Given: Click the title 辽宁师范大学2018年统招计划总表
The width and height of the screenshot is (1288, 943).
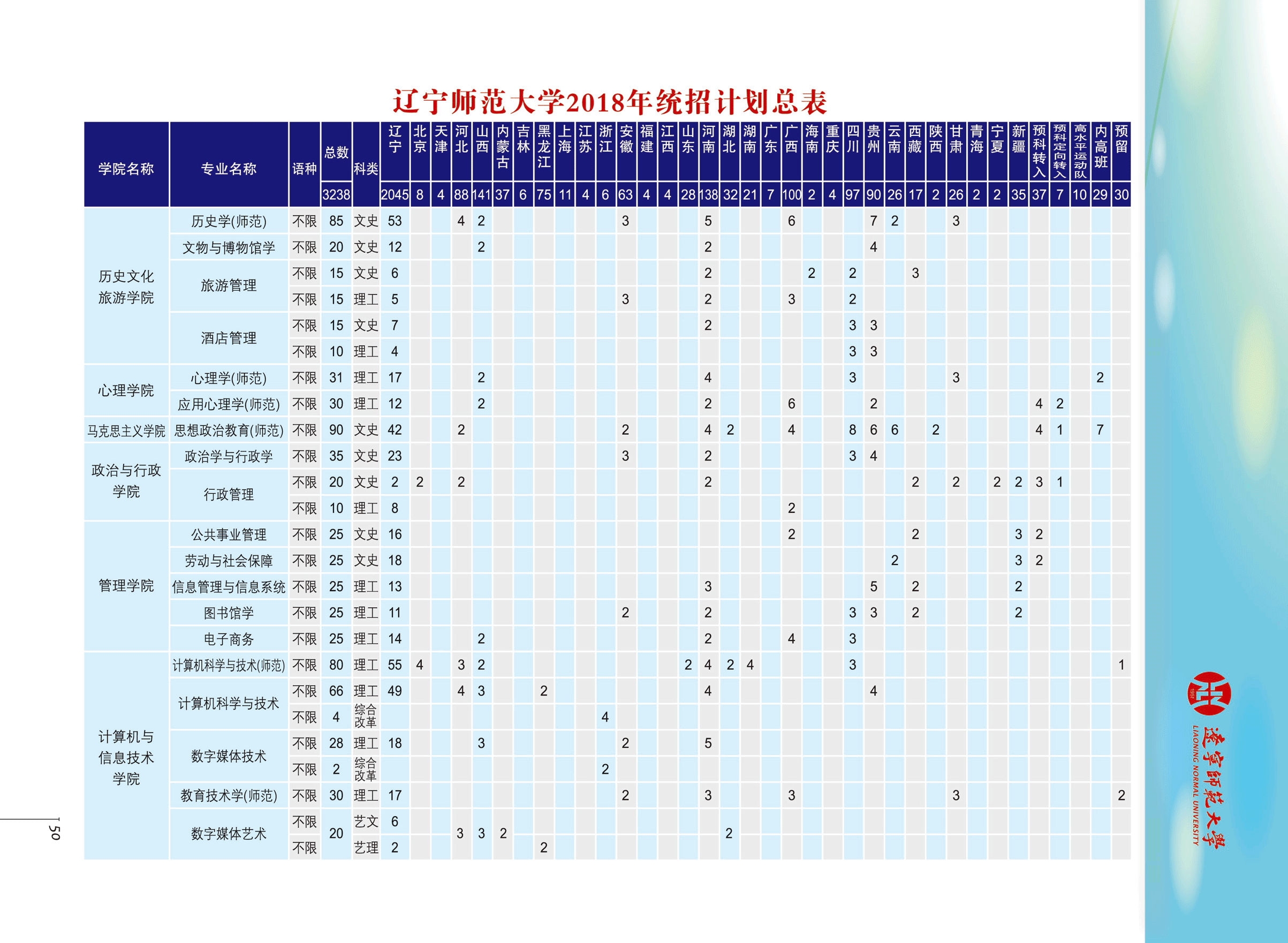Looking at the screenshot, I should [610, 102].
